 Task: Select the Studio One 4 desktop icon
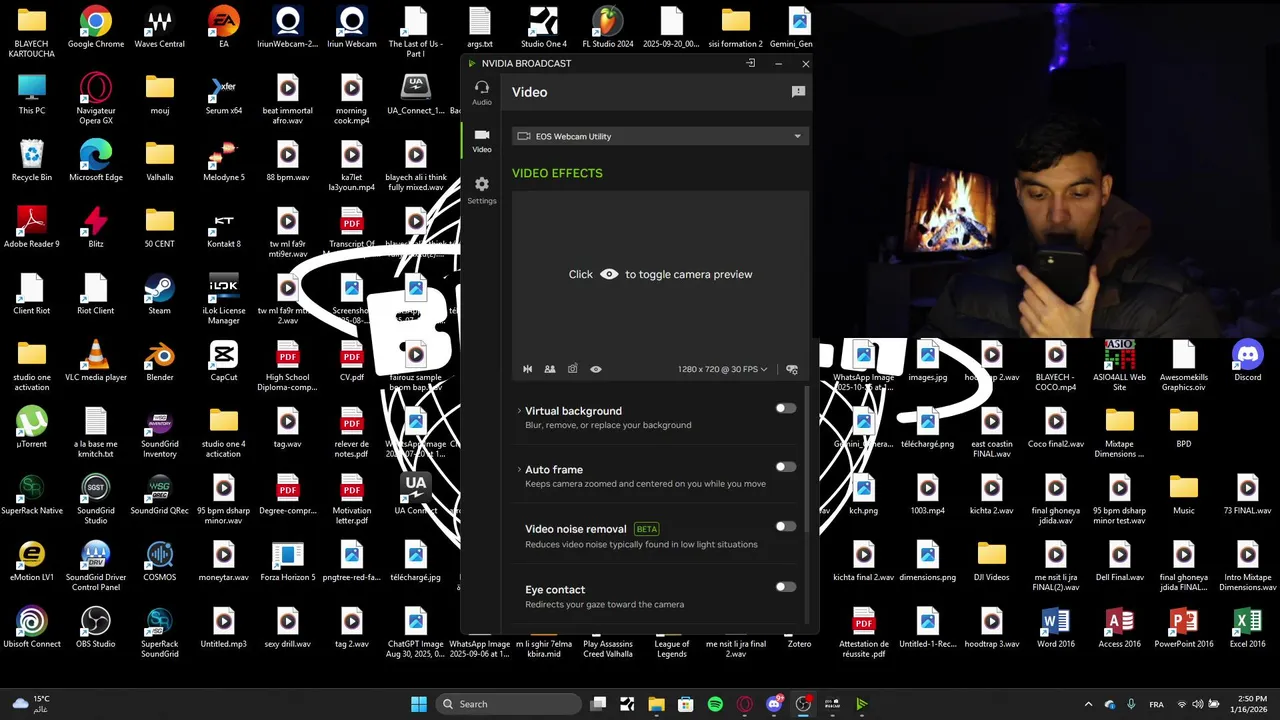[x=544, y=28]
